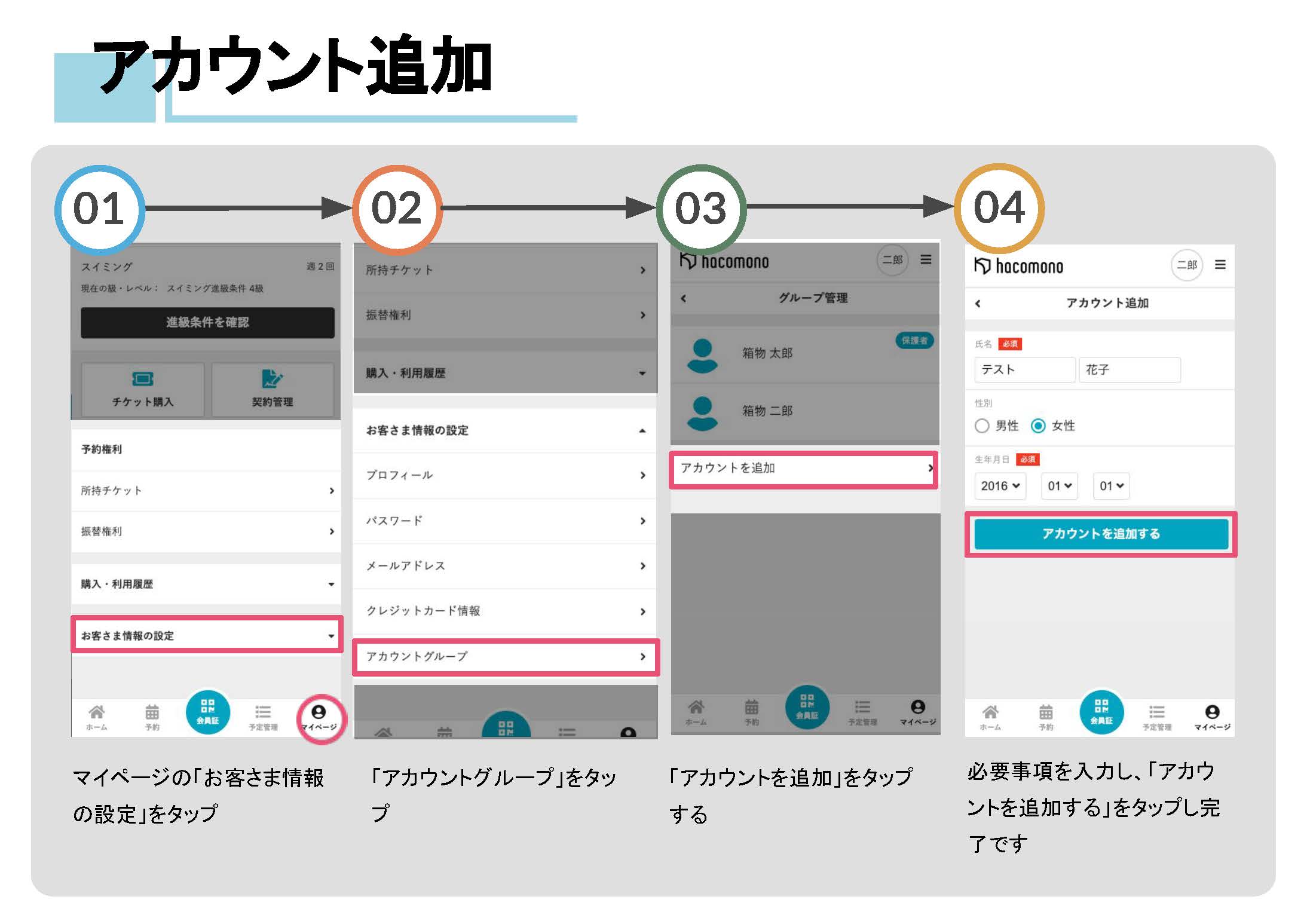This screenshot has width=1307, height=924.
Task: Select the 男性 radio button
Action: click(982, 426)
